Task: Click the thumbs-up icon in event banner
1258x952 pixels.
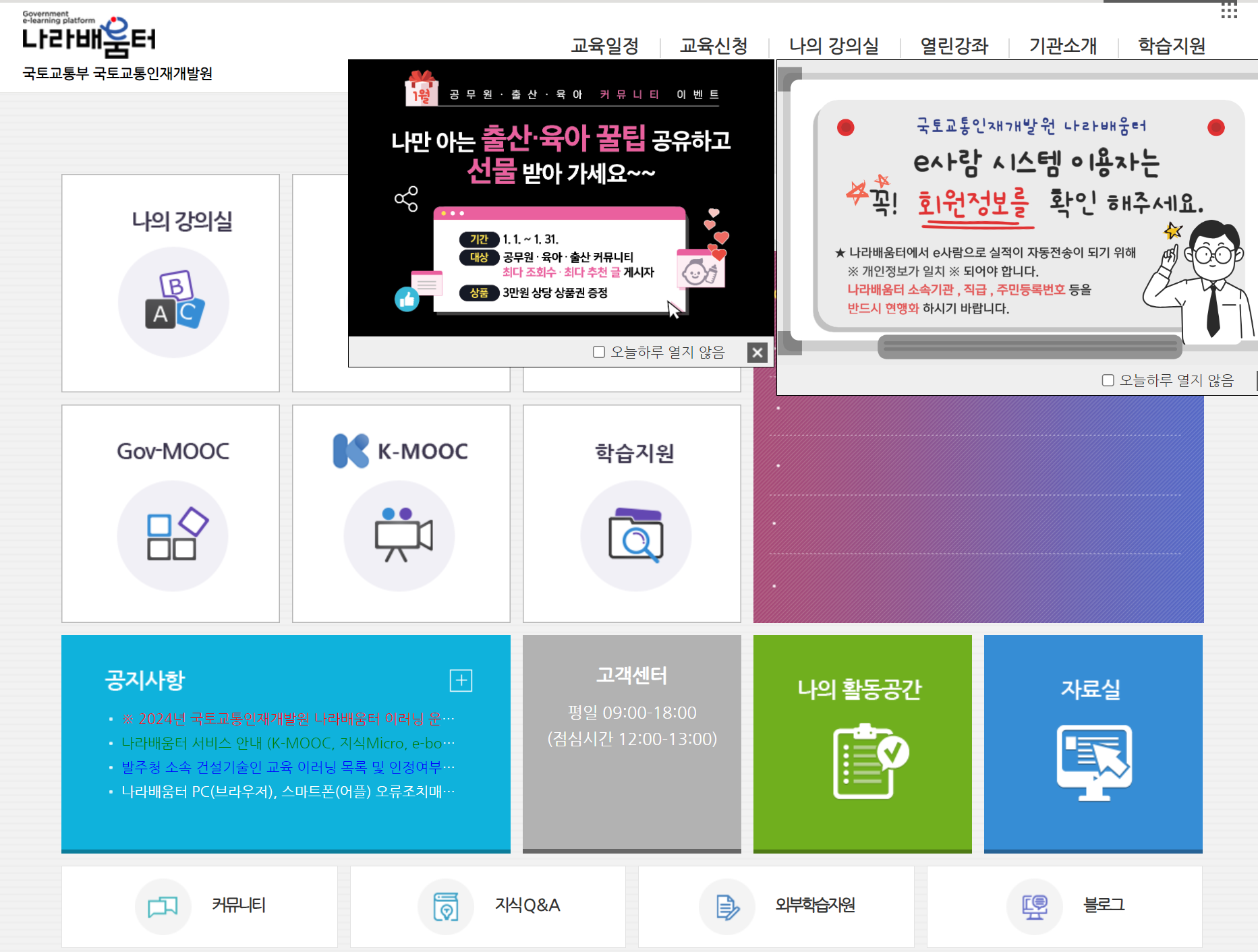Action: [407, 299]
